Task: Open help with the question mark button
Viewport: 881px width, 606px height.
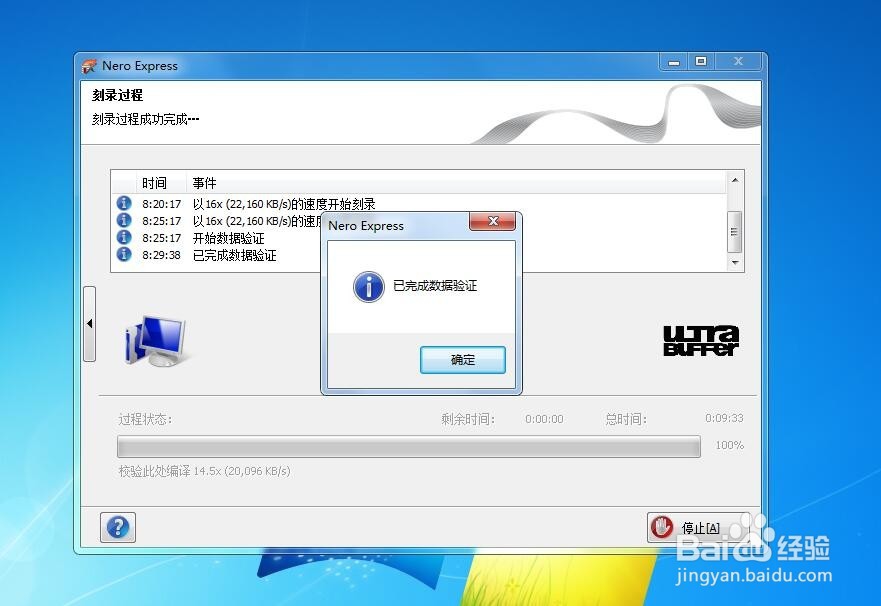Action: pos(118,527)
